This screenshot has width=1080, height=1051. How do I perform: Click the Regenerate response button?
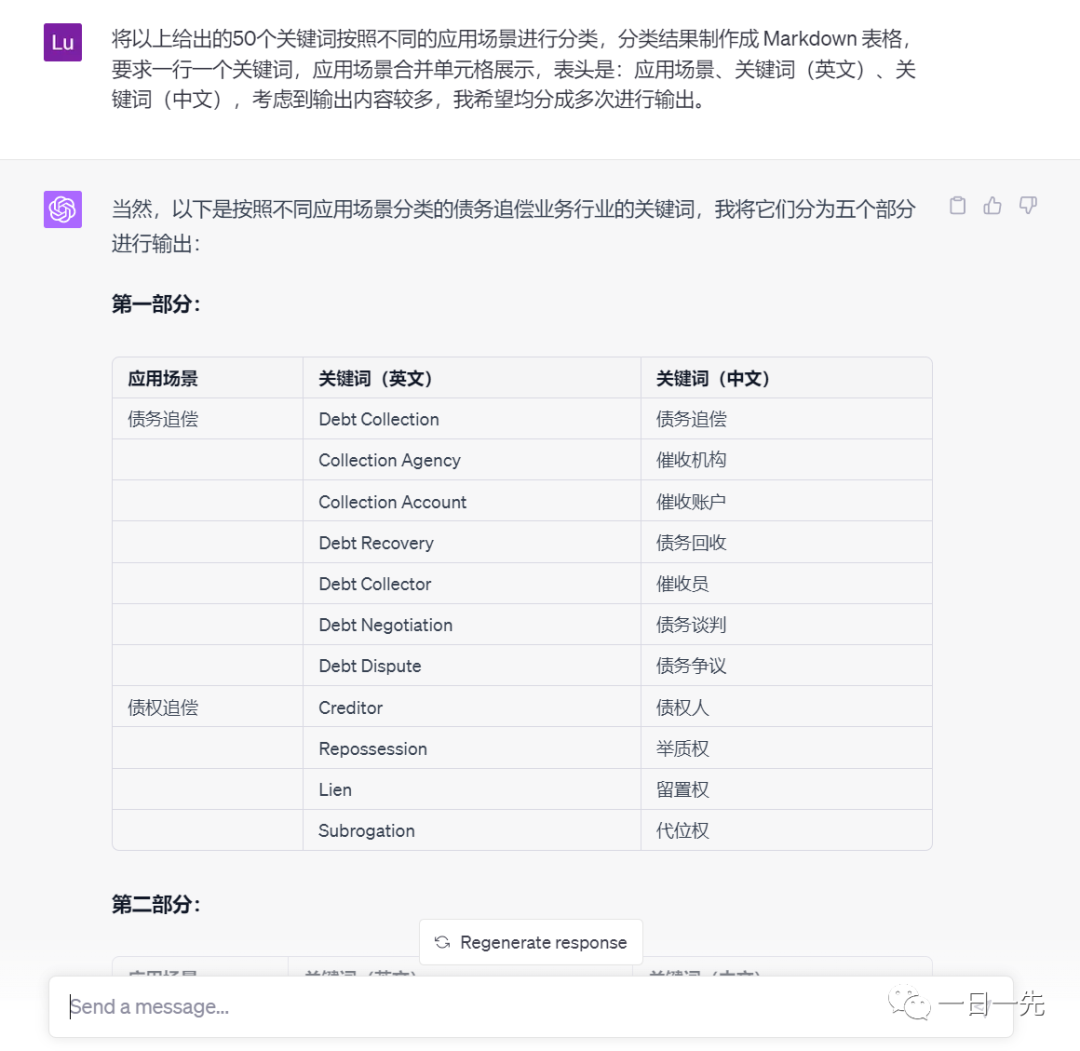point(531,942)
